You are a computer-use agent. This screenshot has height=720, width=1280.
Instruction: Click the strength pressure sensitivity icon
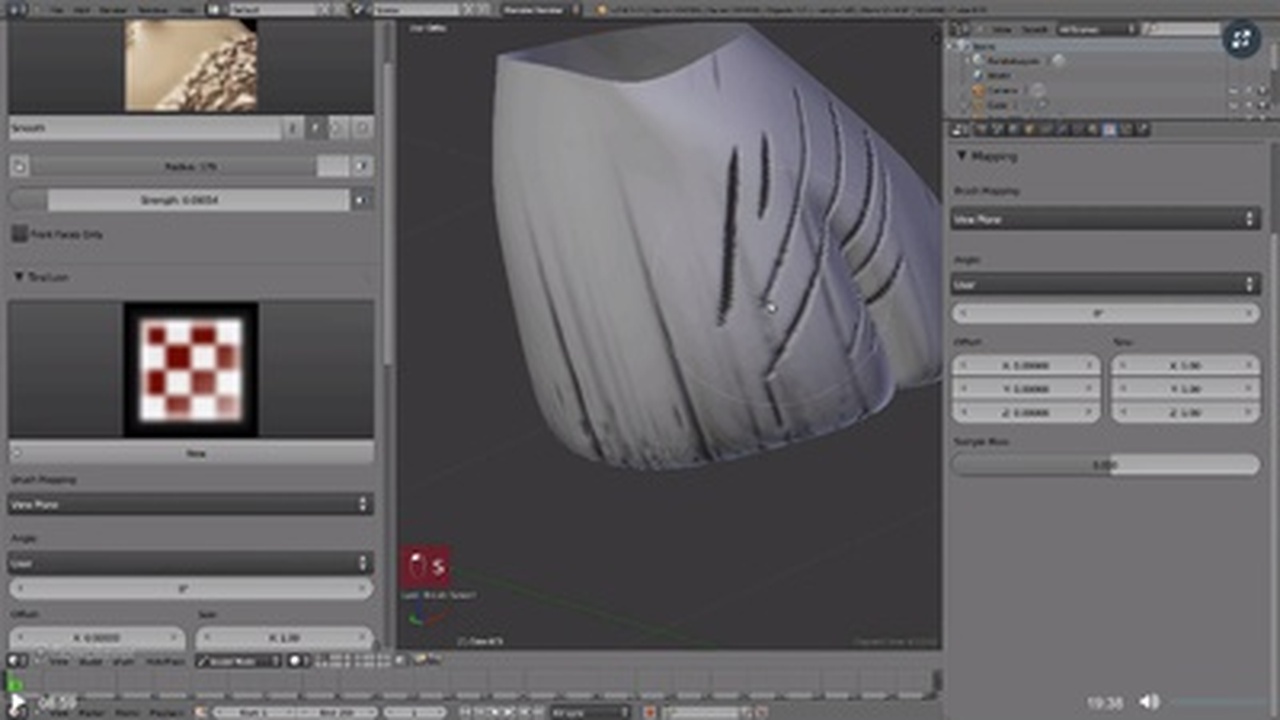pyautogui.click(x=362, y=200)
